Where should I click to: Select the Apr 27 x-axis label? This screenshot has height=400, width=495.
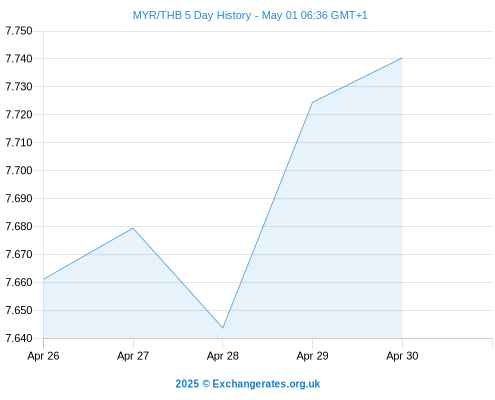pyautogui.click(x=133, y=356)
